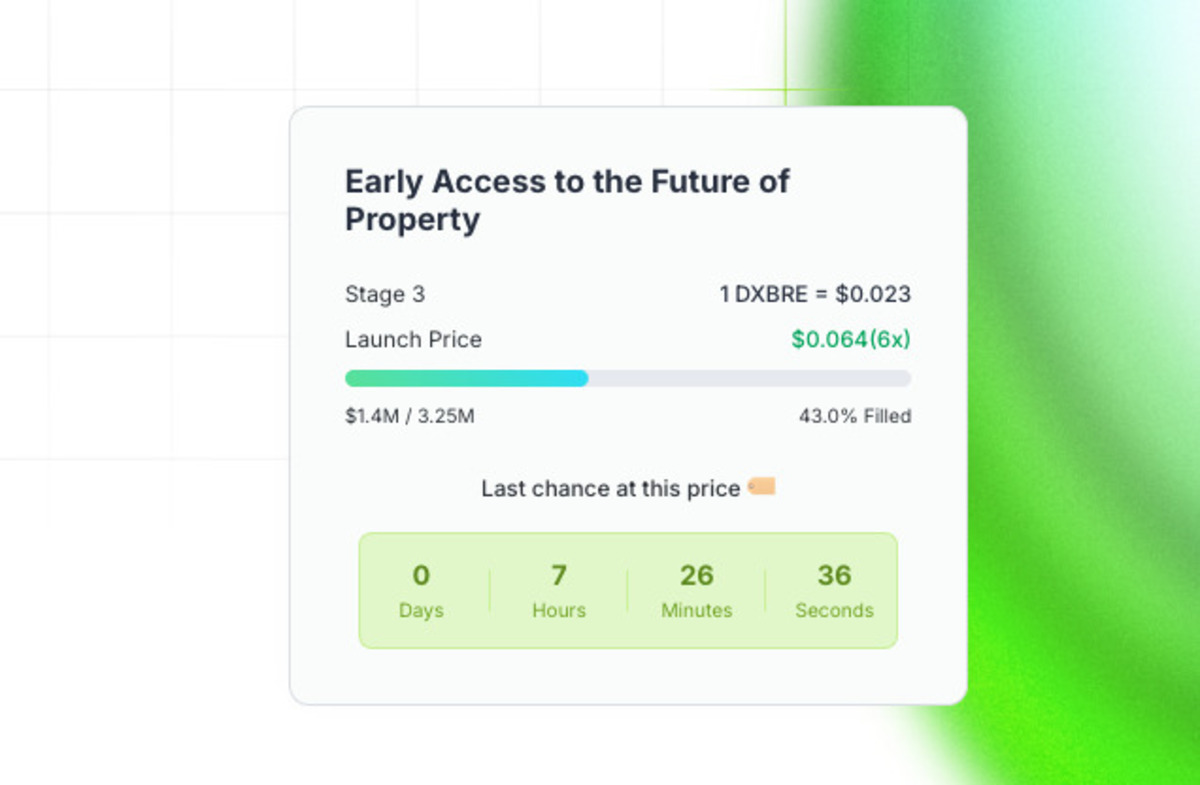Click the "36" seconds countdown number

pyautogui.click(x=834, y=575)
